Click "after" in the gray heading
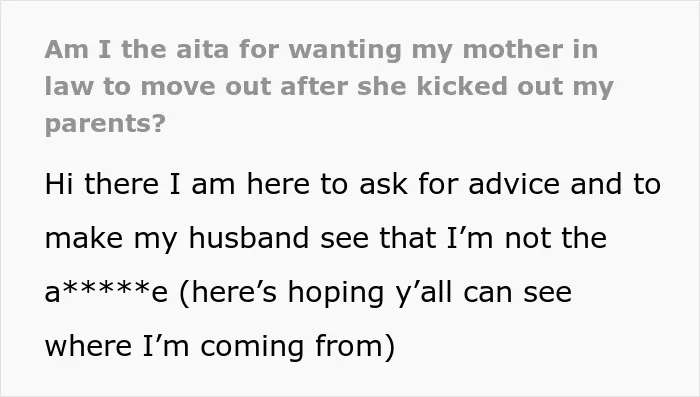The height and width of the screenshot is (397, 700). [314, 86]
